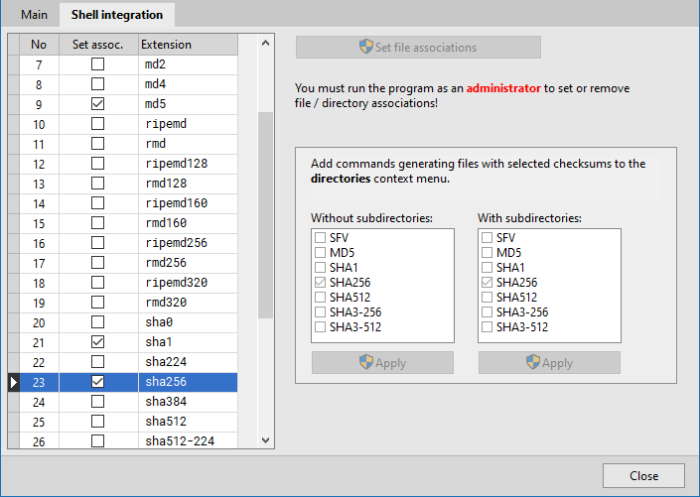This screenshot has width=700, height=497.
Task: Click the shield icon on the right Apply button
Action: pos(533,362)
